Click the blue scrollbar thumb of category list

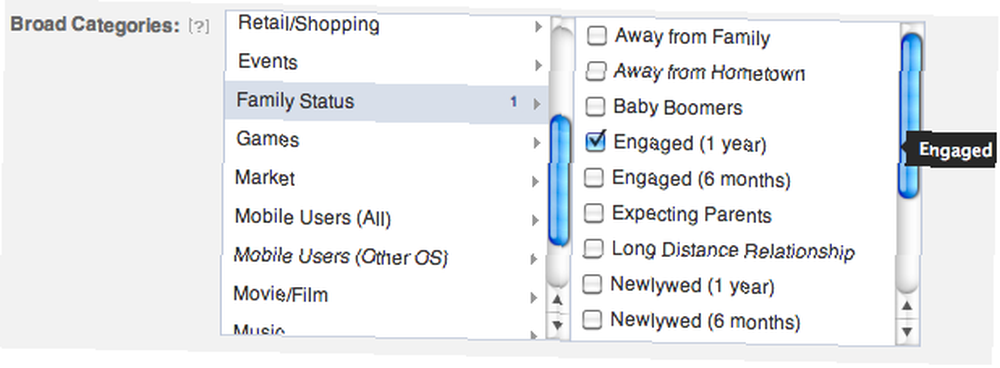coord(559,181)
